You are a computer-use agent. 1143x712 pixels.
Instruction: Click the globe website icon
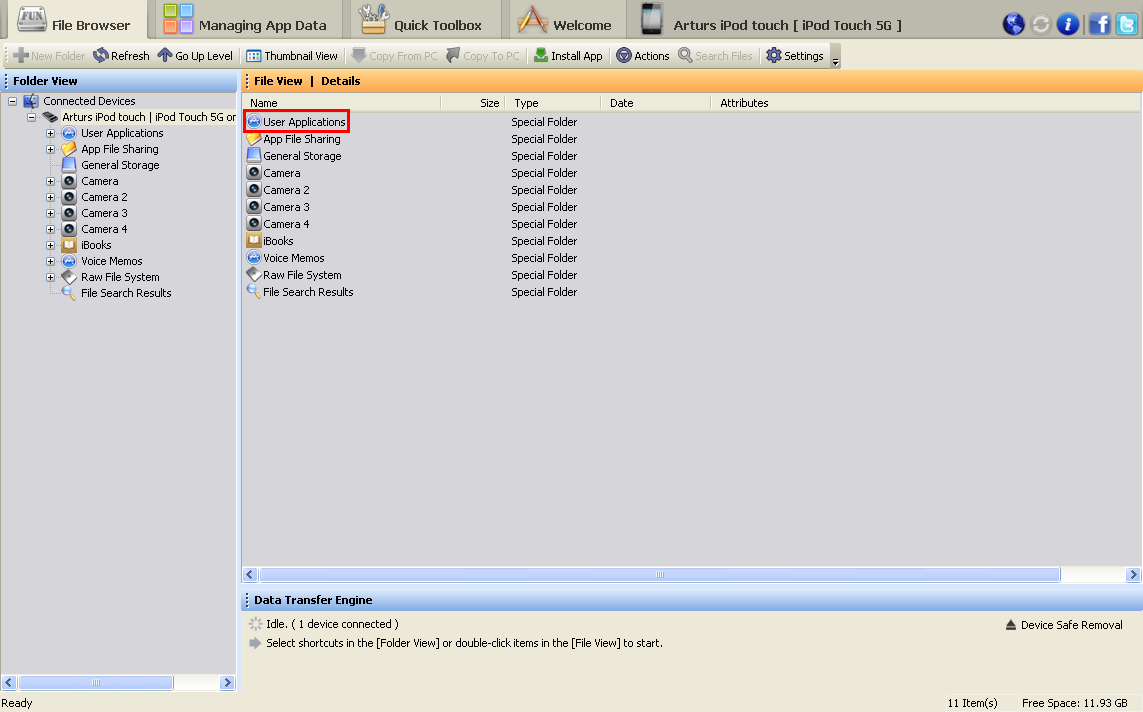1013,25
